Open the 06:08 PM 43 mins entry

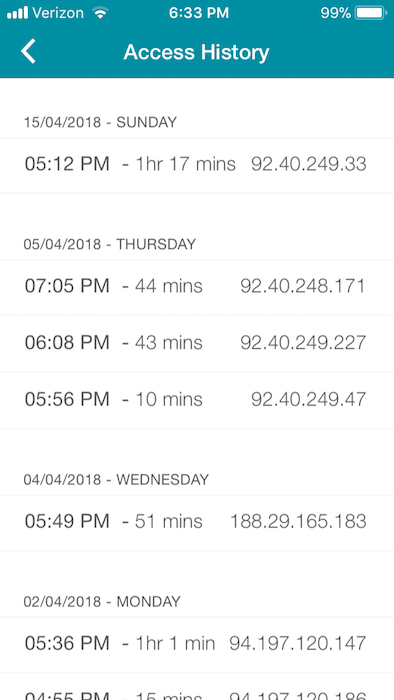[x=197, y=343]
